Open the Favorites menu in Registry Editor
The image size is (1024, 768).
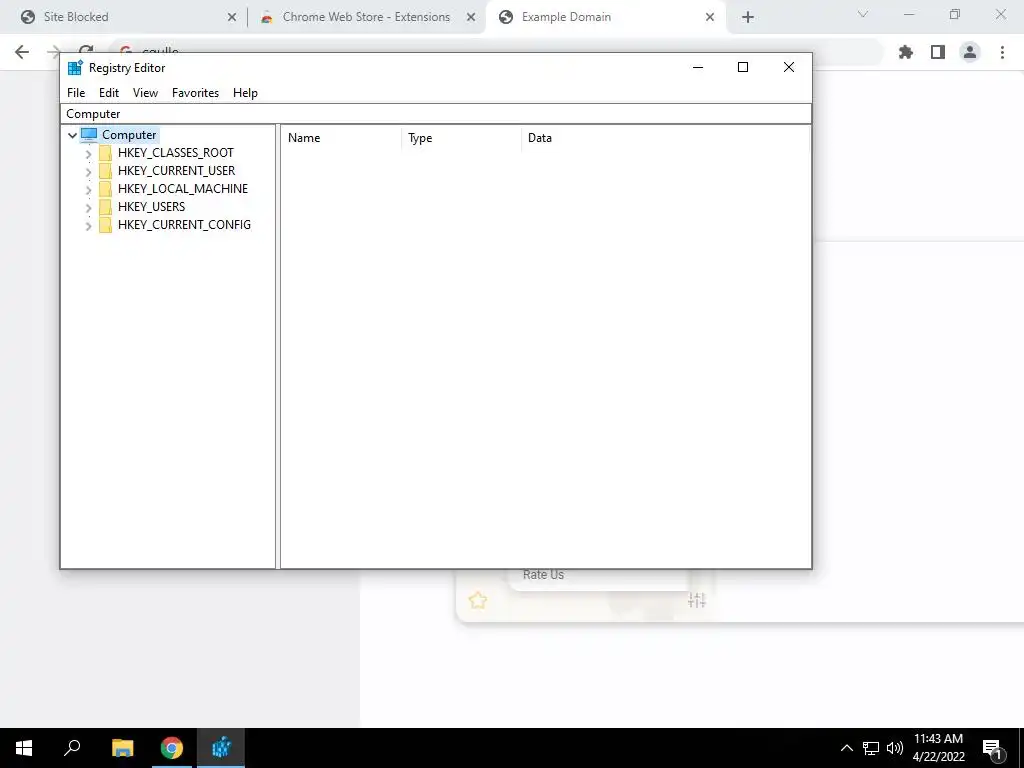click(x=195, y=93)
